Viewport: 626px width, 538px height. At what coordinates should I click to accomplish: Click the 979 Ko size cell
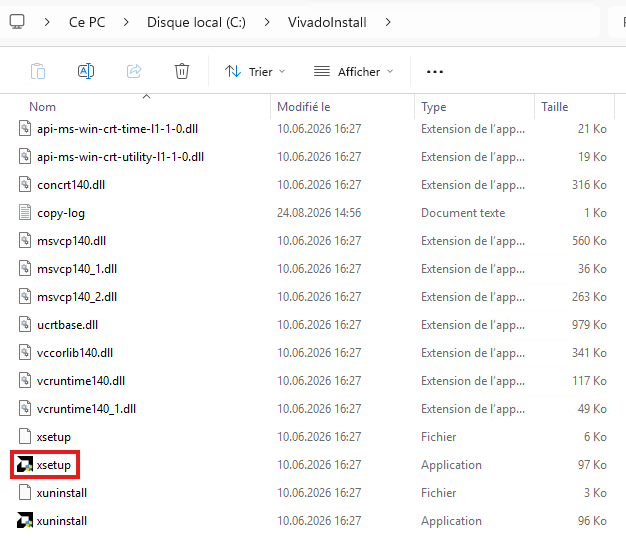[589, 325]
